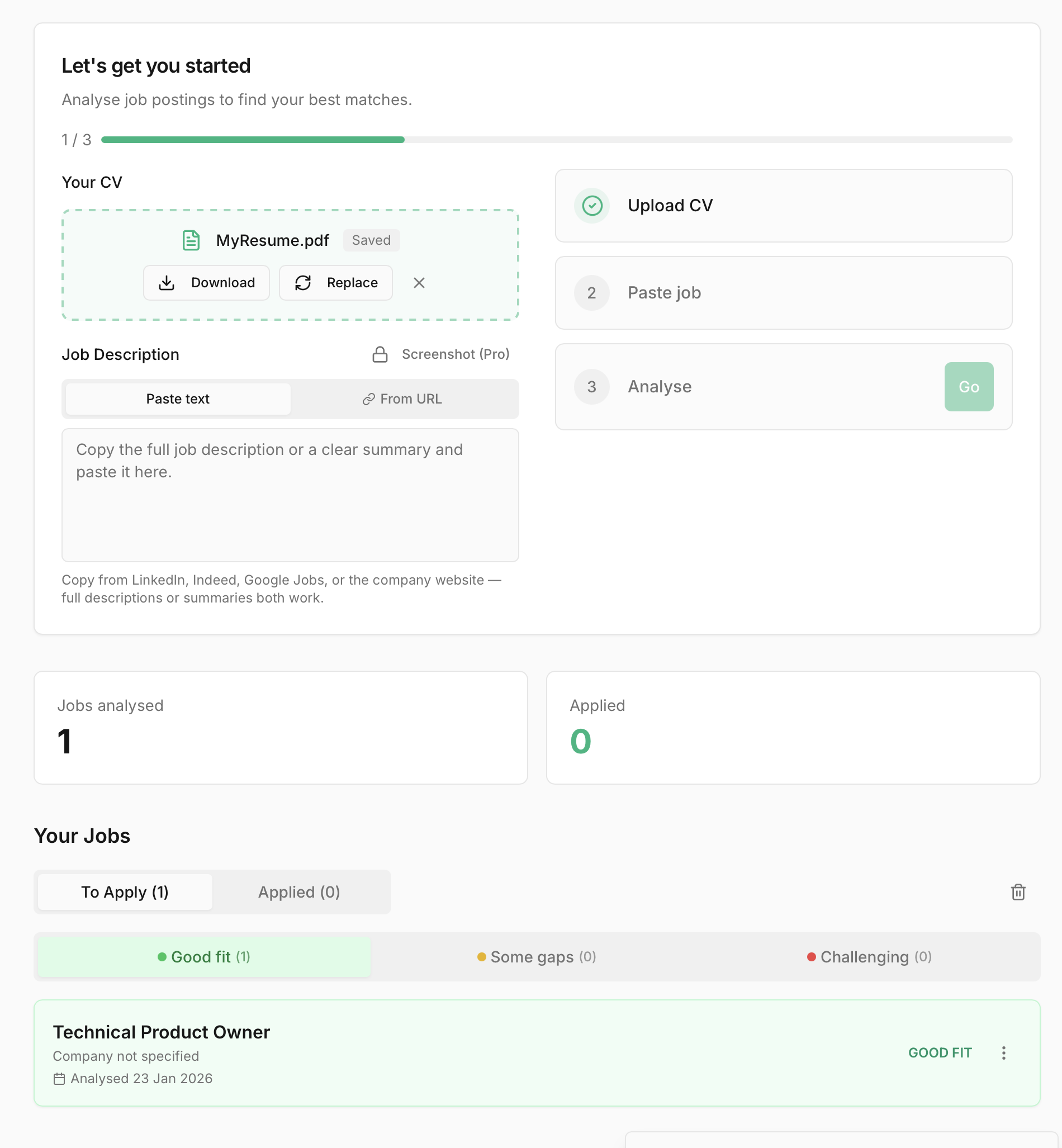The height and width of the screenshot is (1148, 1062).
Task: Click the Download icon for MyResume.pdf
Action: (167, 283)
